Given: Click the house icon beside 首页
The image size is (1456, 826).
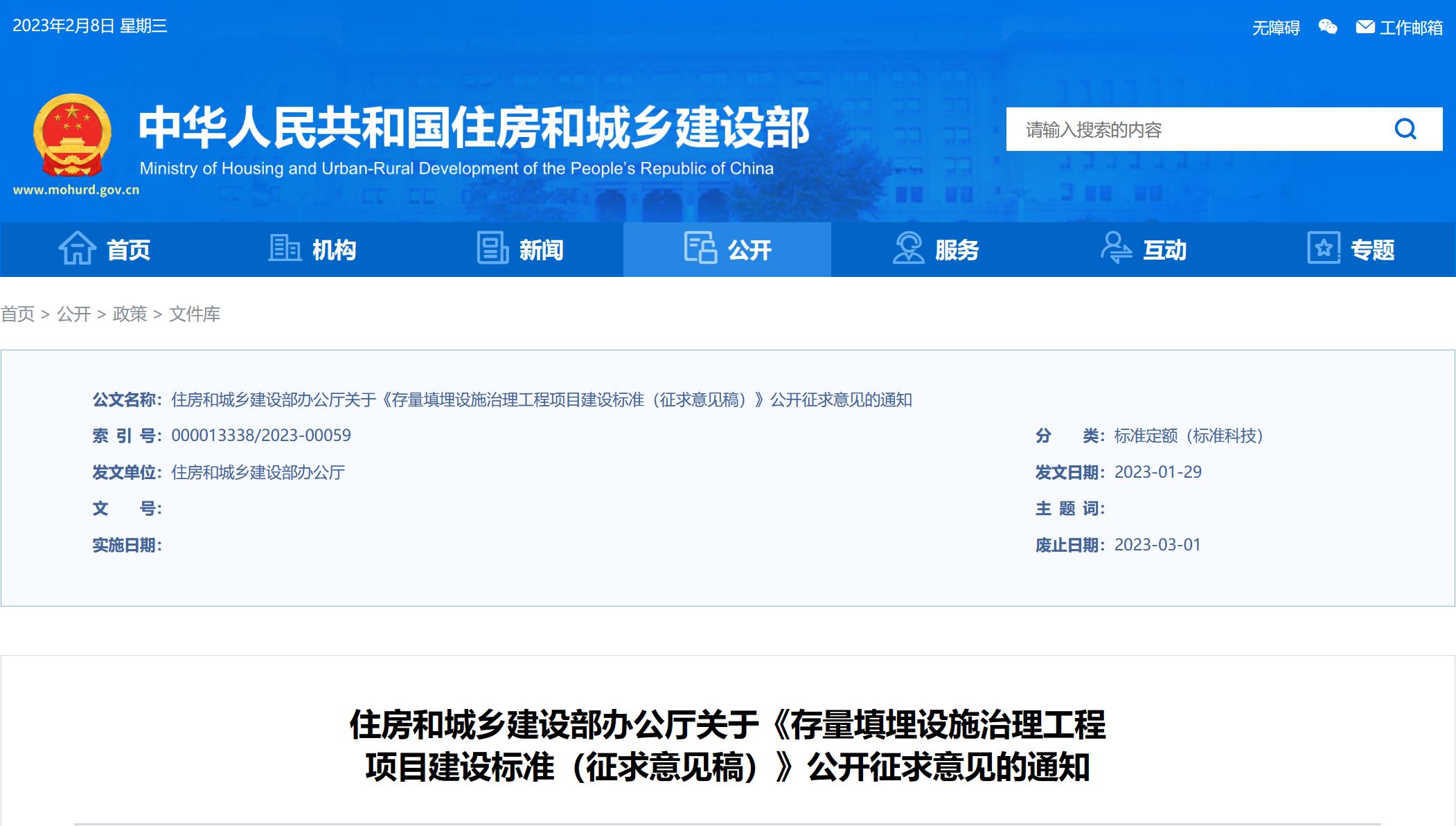Looking at the screenshot, I should pos(77,248).
